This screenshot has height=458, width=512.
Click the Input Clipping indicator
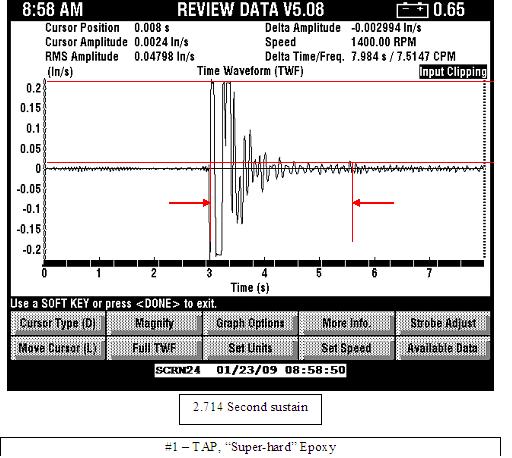coord(453,72)
